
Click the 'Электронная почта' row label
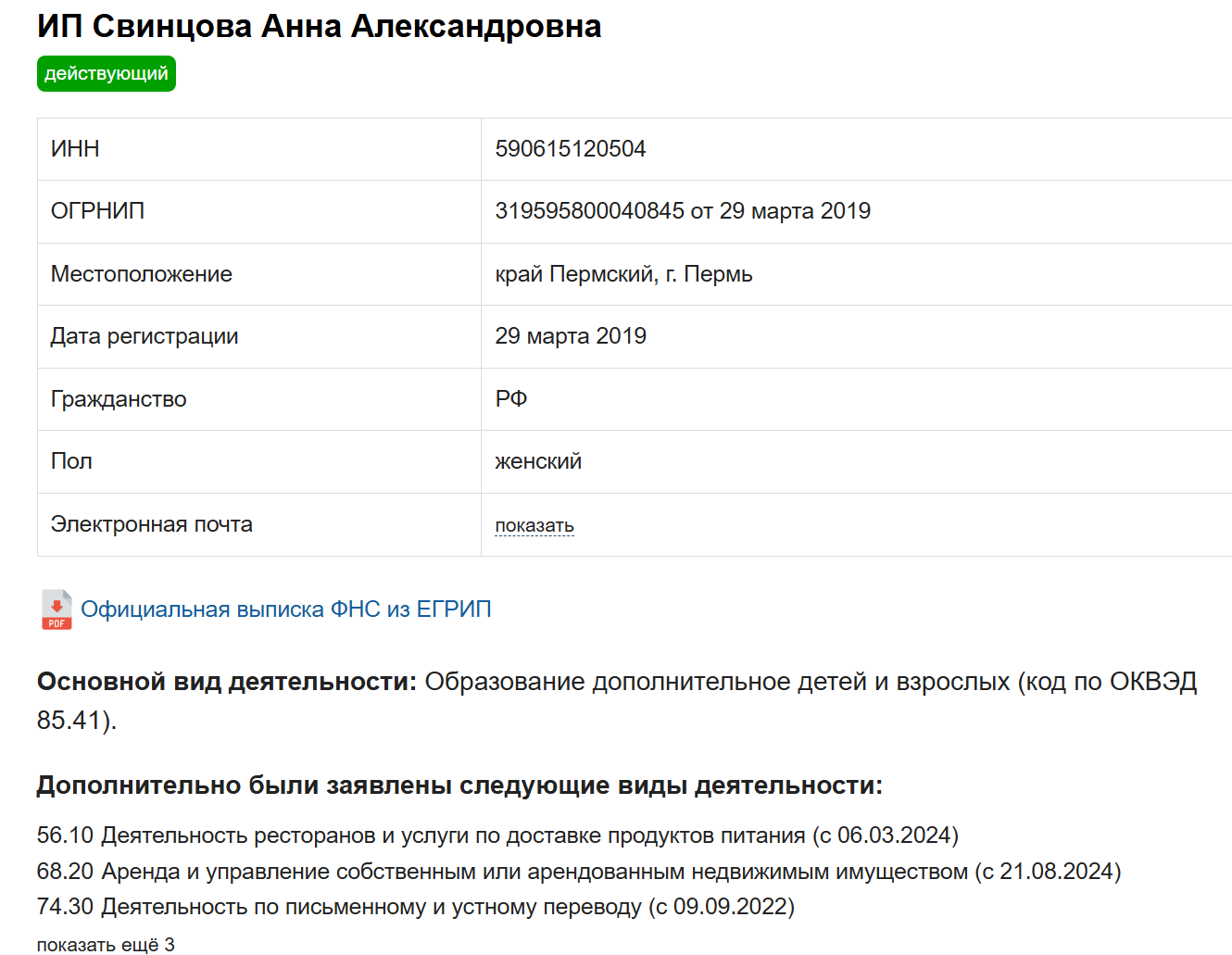pos(151,524)
